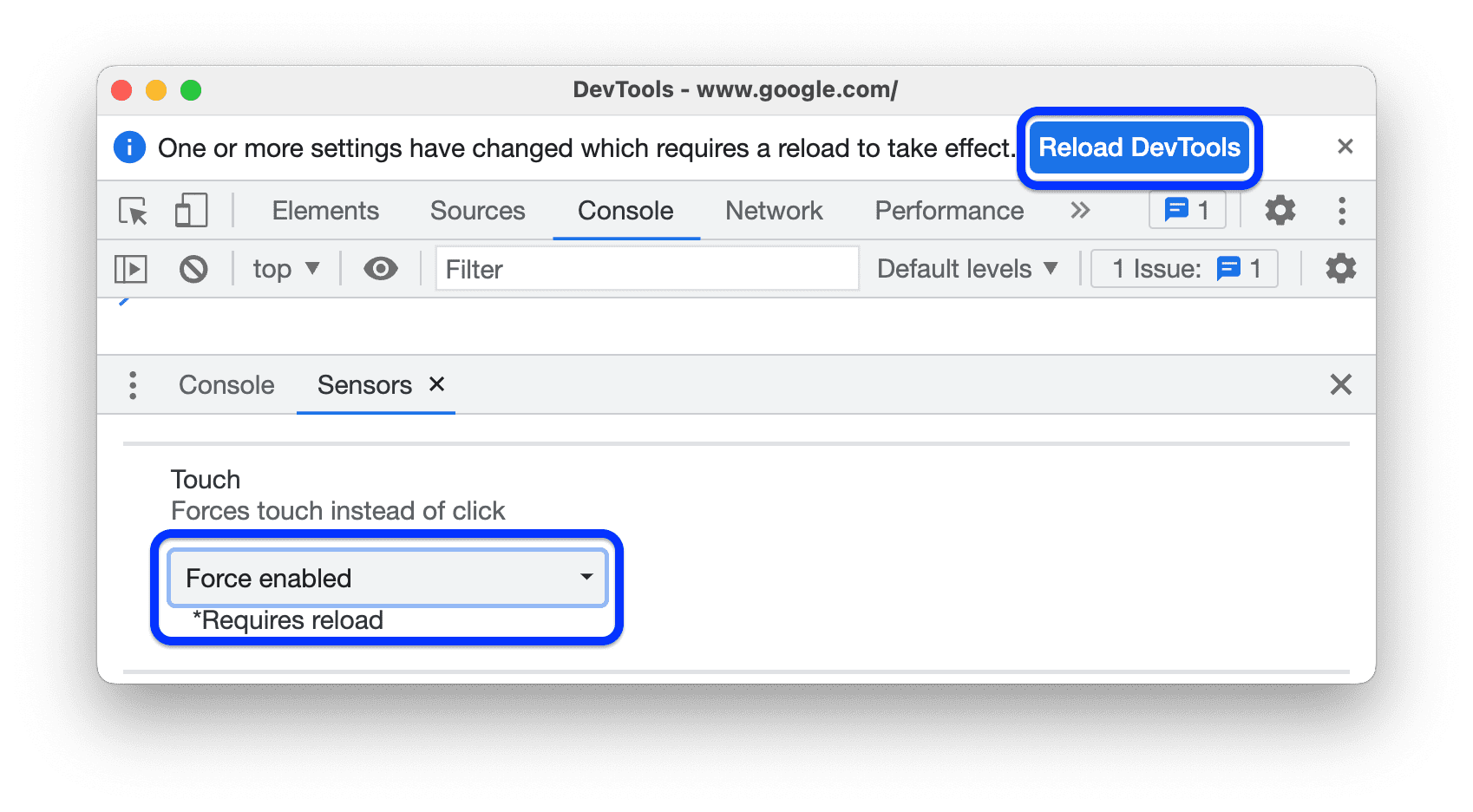Screen dimensions: 1473x812
Task: Open the console settings gear
Action: tap(1340, 268)
